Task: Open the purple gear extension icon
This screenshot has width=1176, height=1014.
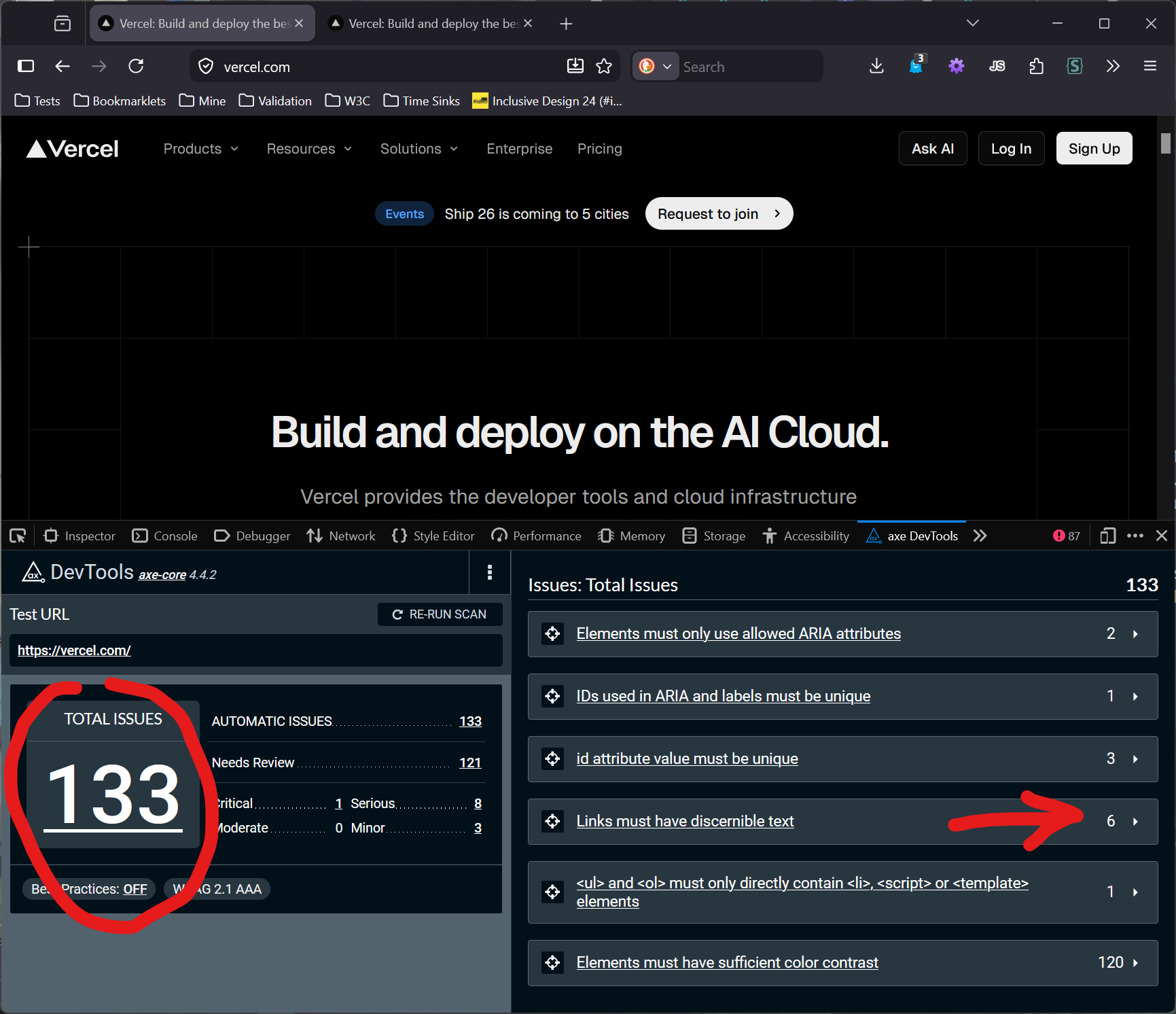Action: pyautogui.click(x=957, y=66)
